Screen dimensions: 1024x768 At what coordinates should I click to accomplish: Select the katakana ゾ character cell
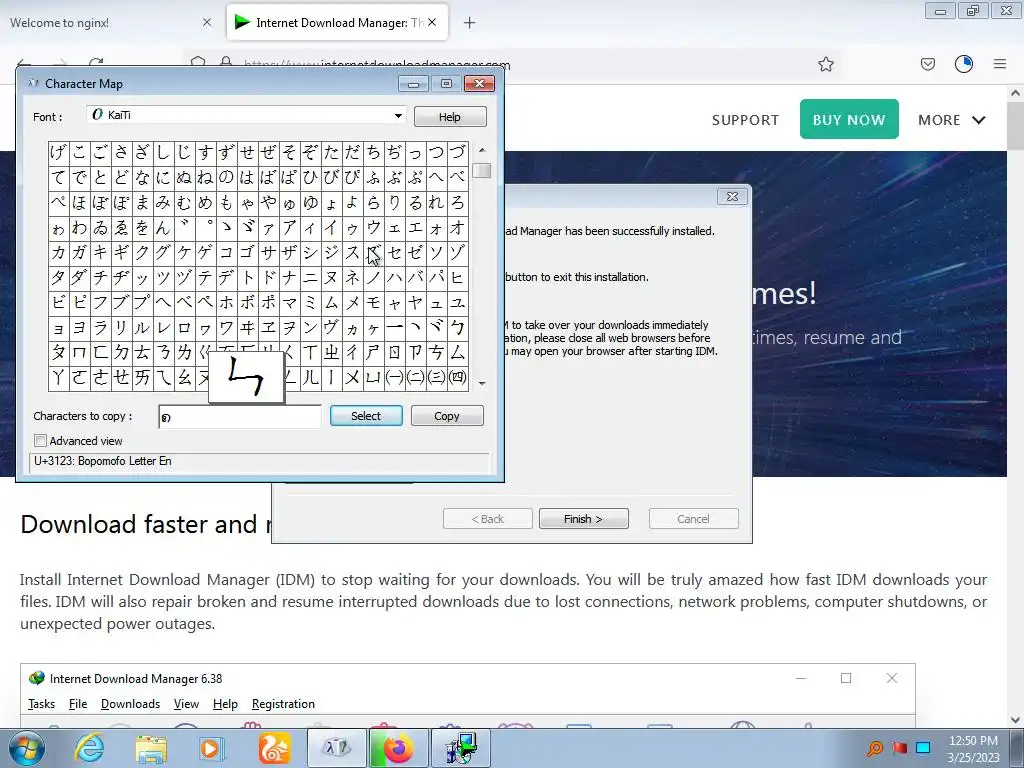(x=458, y=252)
